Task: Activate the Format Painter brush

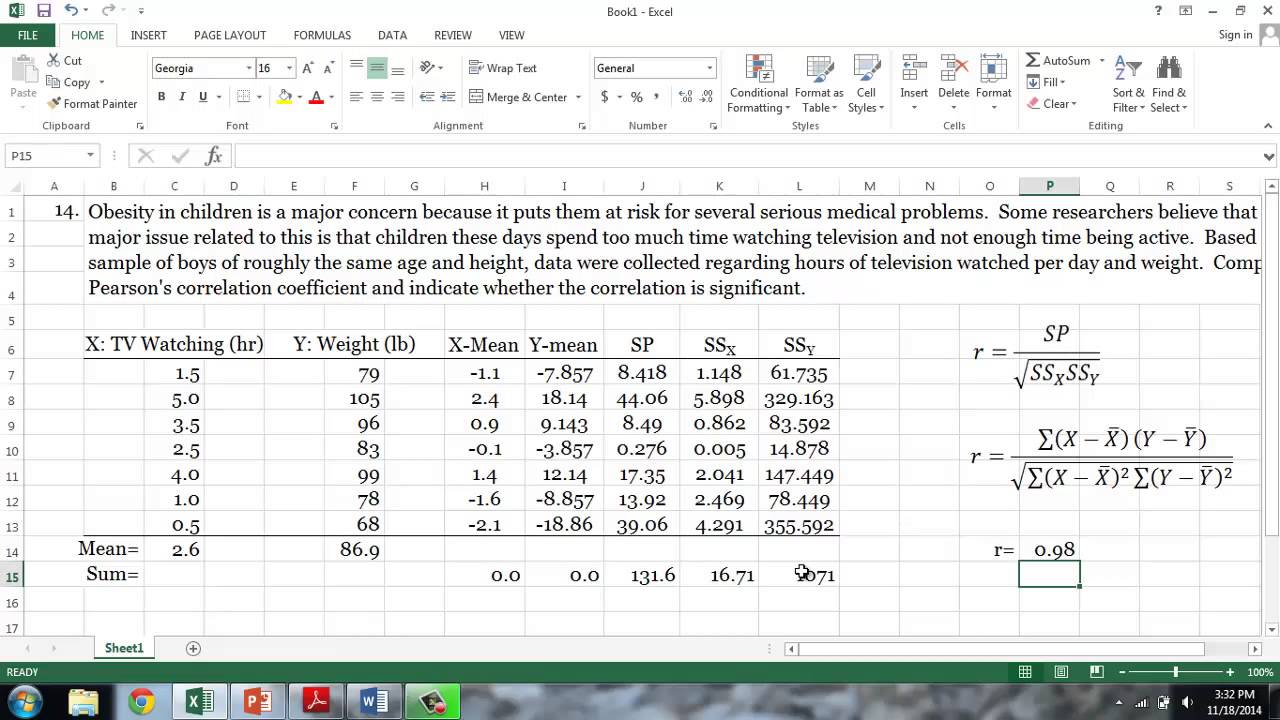Action: click(x=92, y=103)
